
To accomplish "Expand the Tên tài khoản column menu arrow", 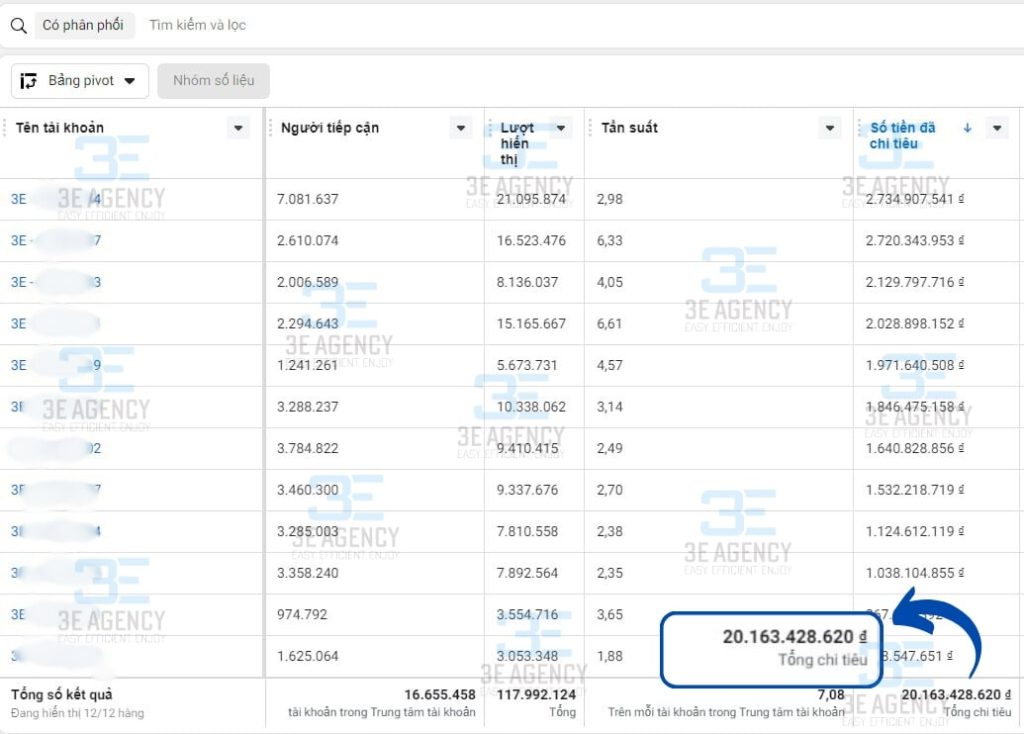I will coord(238,128).
